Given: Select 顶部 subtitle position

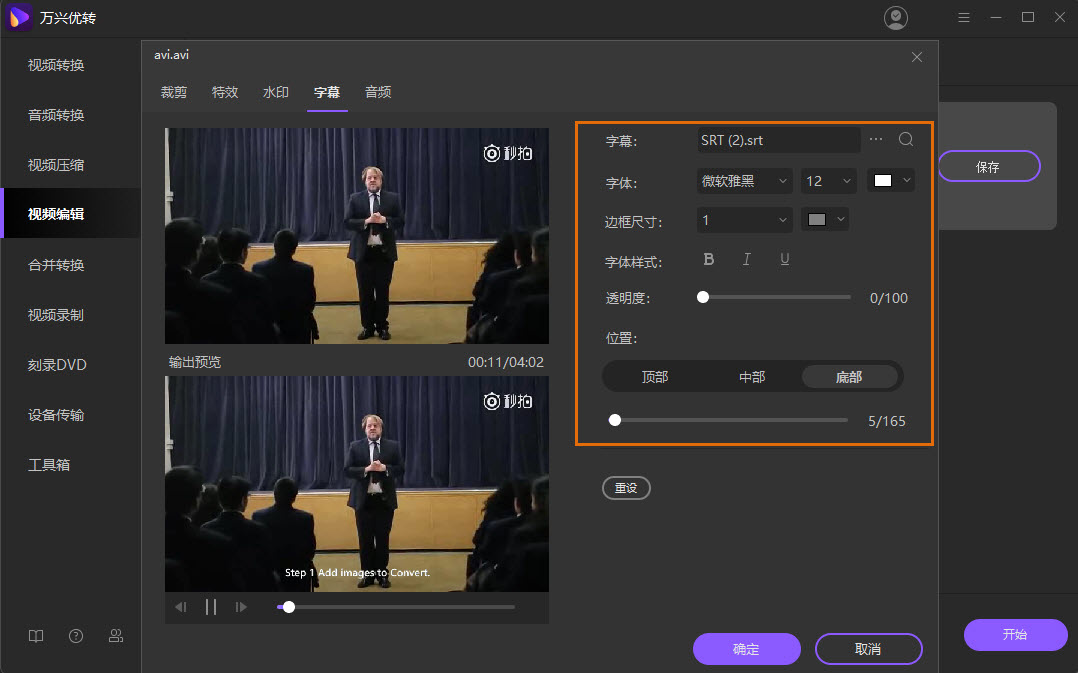Looking at the screenshot, I should tap(655, 377).
